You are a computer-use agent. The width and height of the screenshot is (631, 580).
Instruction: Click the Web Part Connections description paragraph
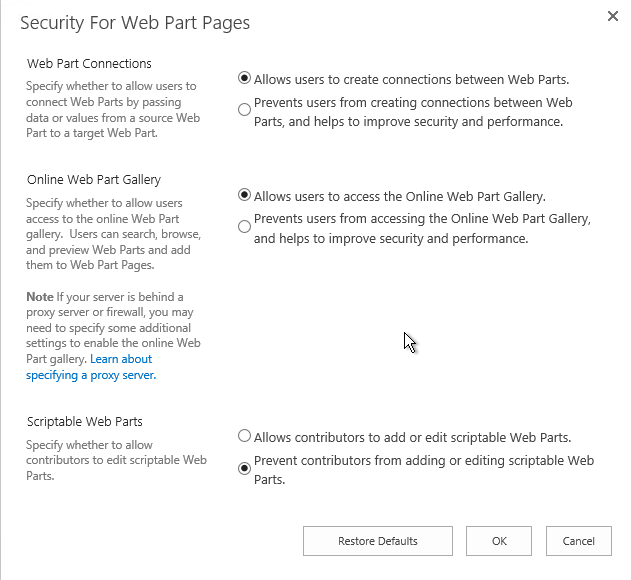(113, 110)
